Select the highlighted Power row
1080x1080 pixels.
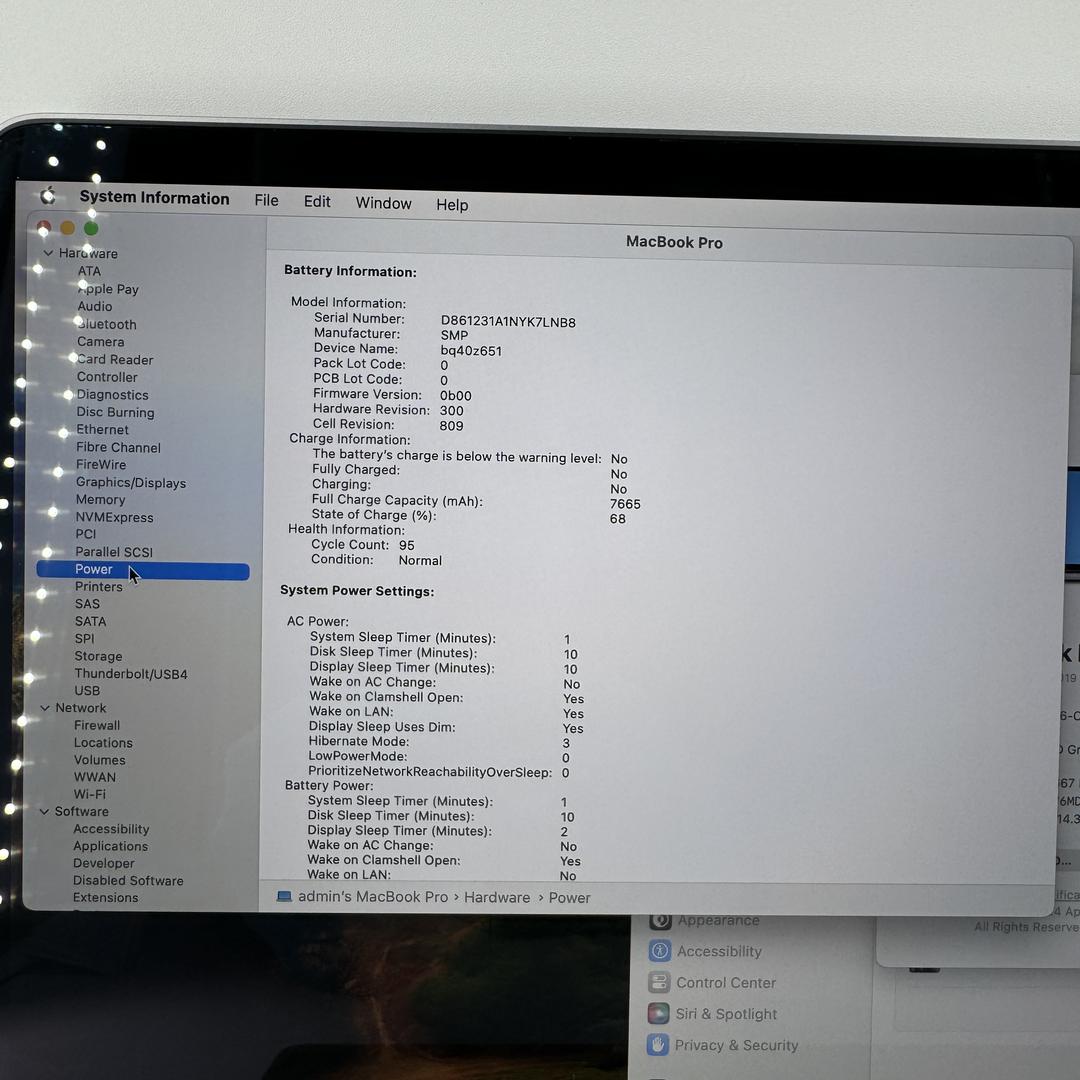(143, 570)
